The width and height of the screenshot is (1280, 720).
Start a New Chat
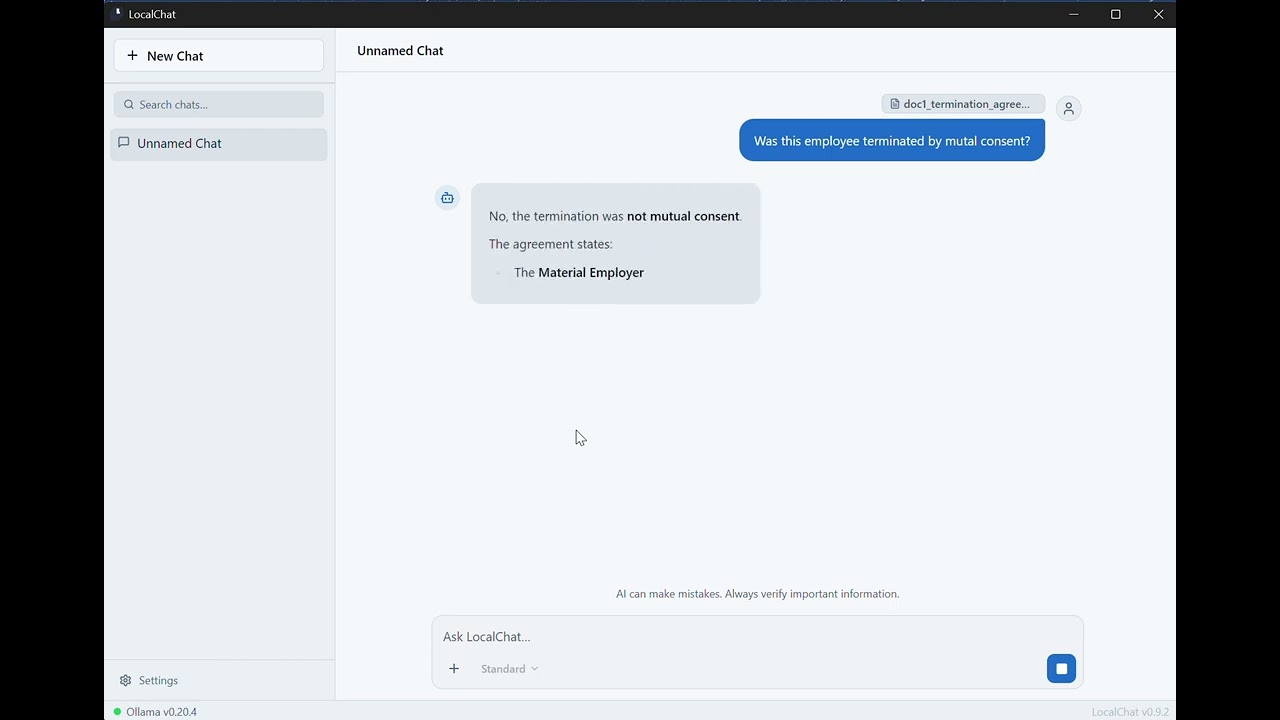pyautogui.click(x=218, y=56)
